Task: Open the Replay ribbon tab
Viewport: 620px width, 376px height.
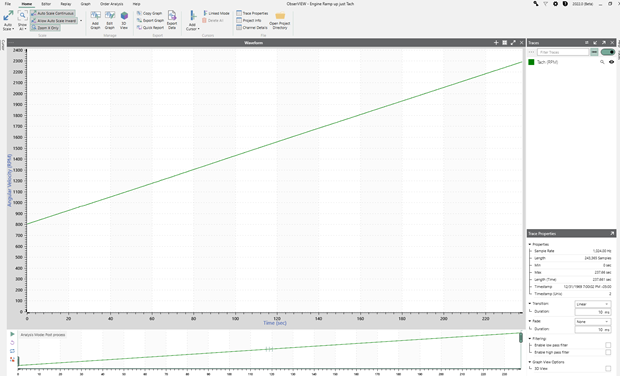Action: (66, 4)
